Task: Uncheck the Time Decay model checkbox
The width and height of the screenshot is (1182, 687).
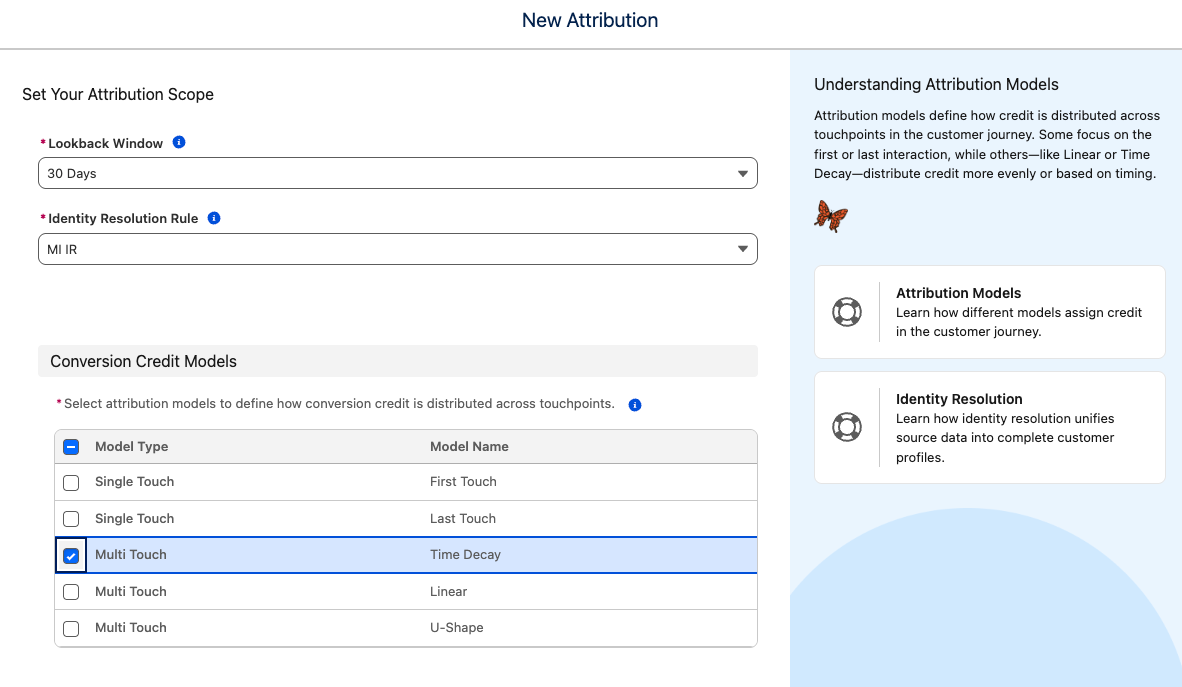Action: click(x=71, y=556)
